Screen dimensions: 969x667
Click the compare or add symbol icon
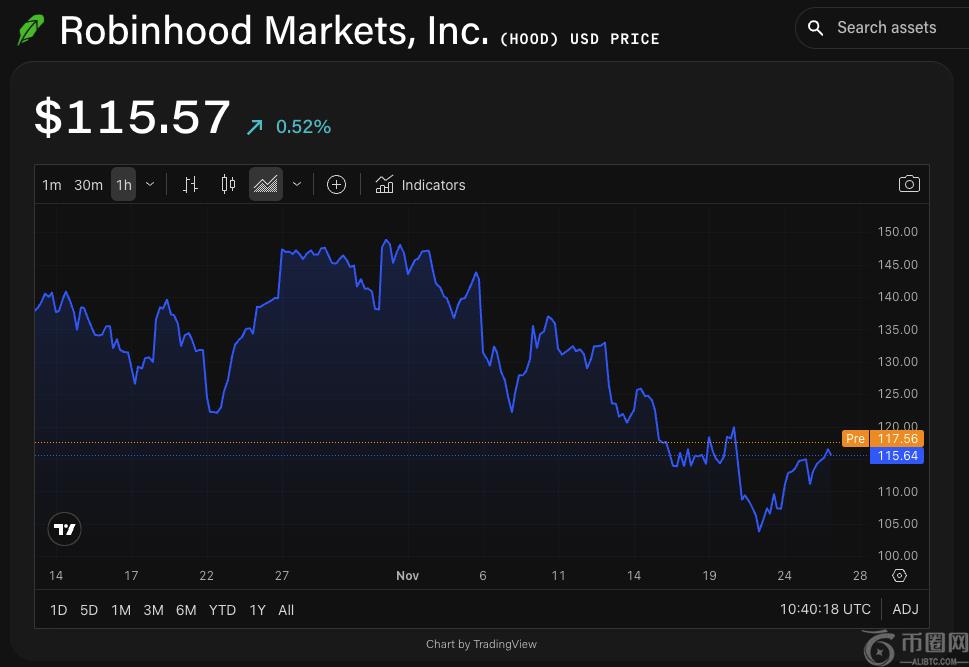pyautogui.click(x=337, y=184)
